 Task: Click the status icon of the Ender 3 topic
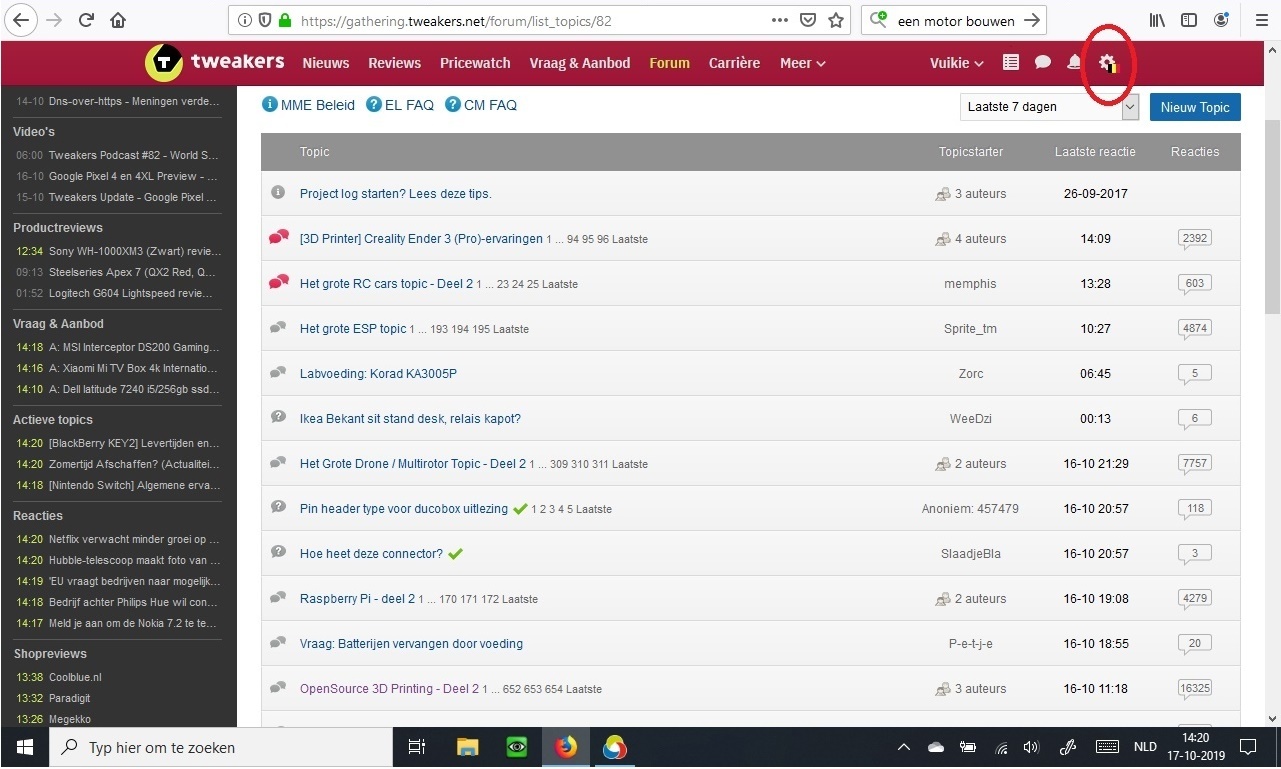click(278, 238)
